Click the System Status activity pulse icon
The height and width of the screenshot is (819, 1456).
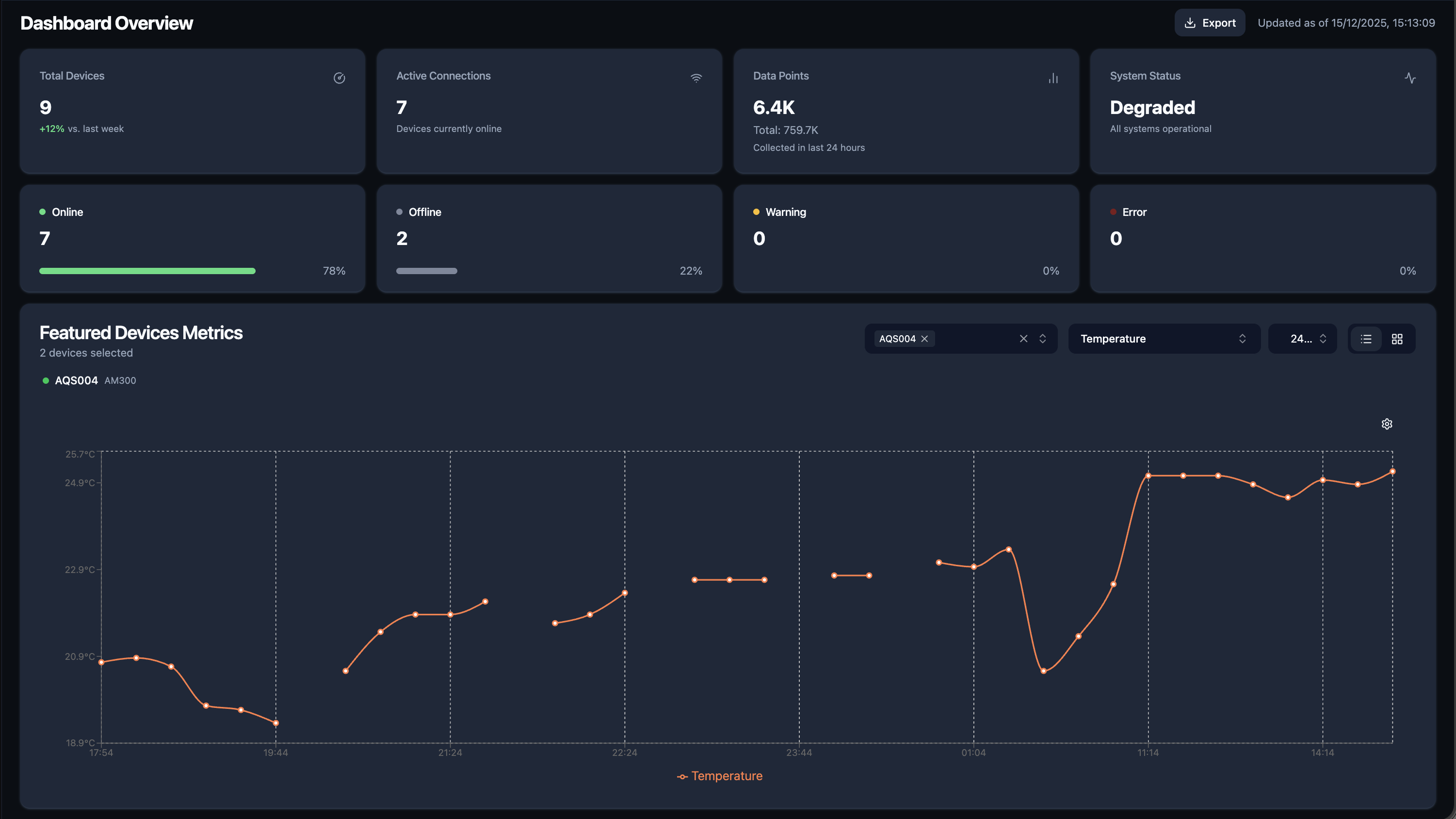pos(1410,78)
